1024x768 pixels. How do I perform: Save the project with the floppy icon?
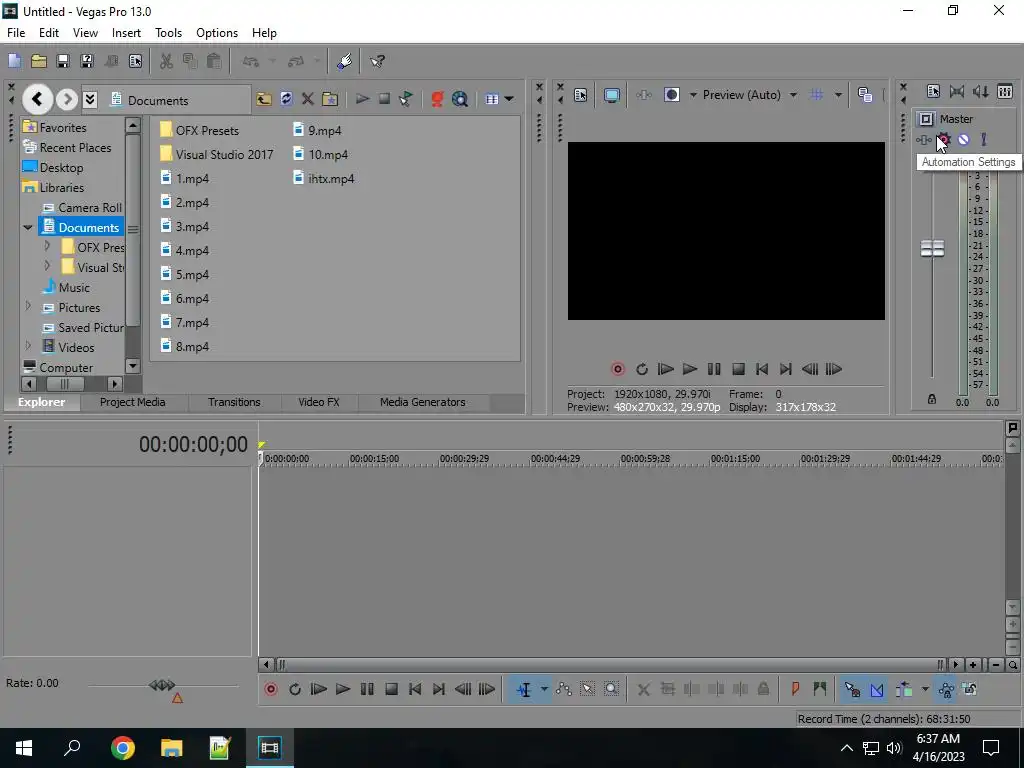tap(63, 61)
